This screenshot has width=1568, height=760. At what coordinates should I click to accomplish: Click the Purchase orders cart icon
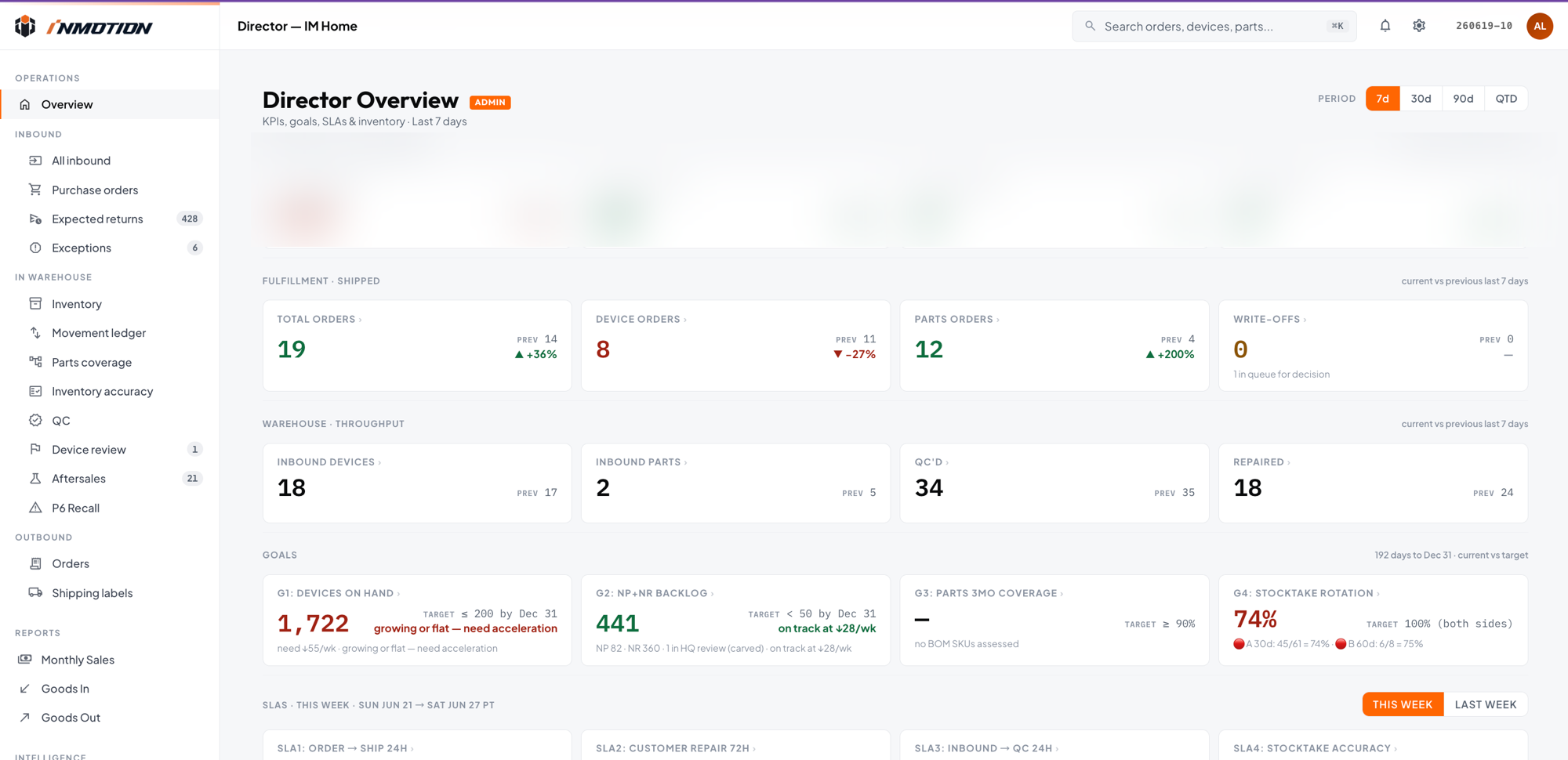click(x=35, y=190)
